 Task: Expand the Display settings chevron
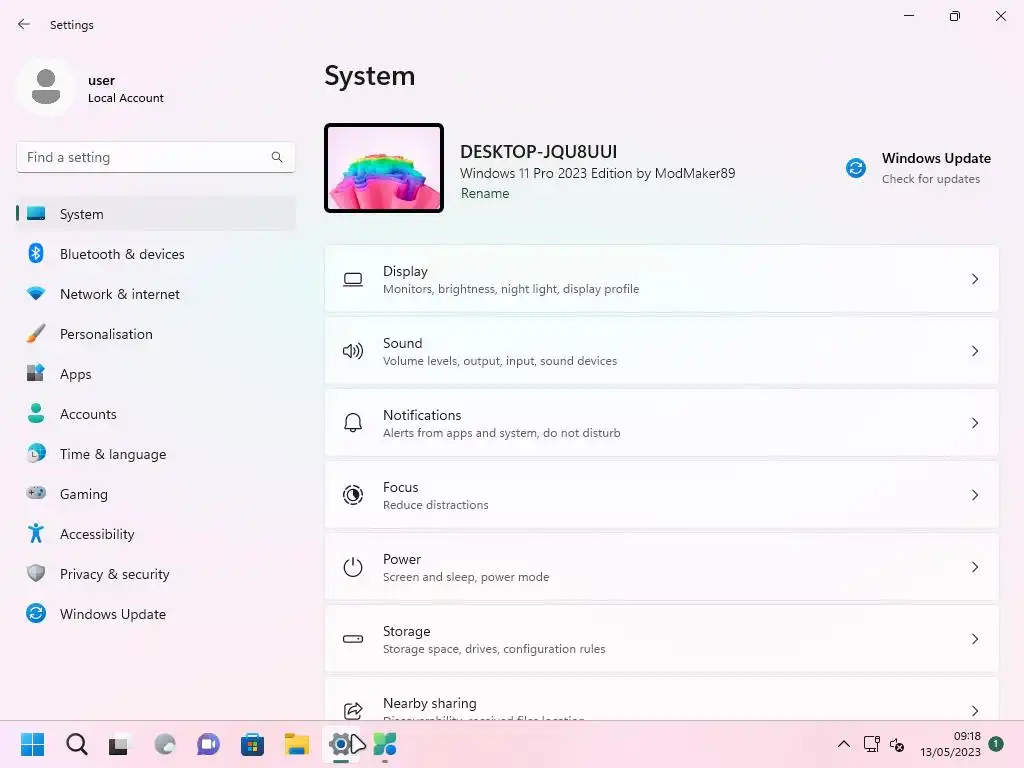click(x=974, y=280)
